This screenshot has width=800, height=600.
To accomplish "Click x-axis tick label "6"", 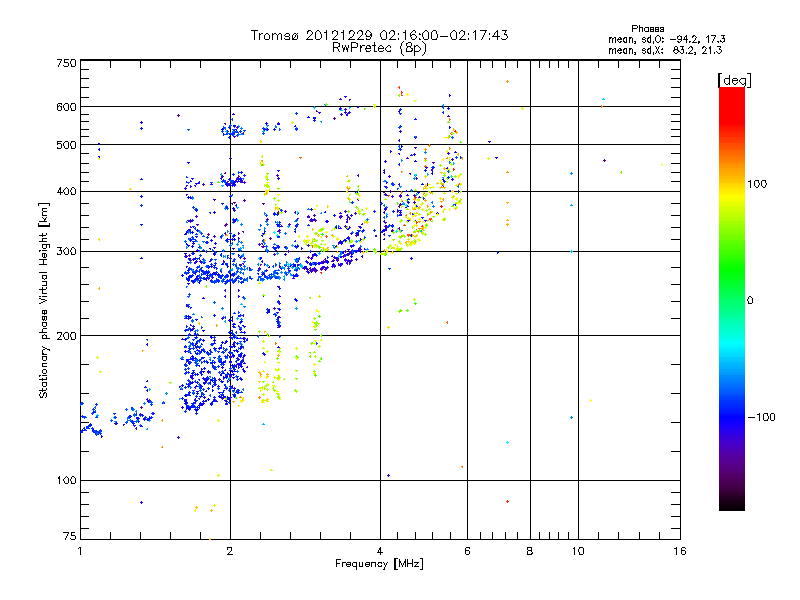I will pos(467,551).
